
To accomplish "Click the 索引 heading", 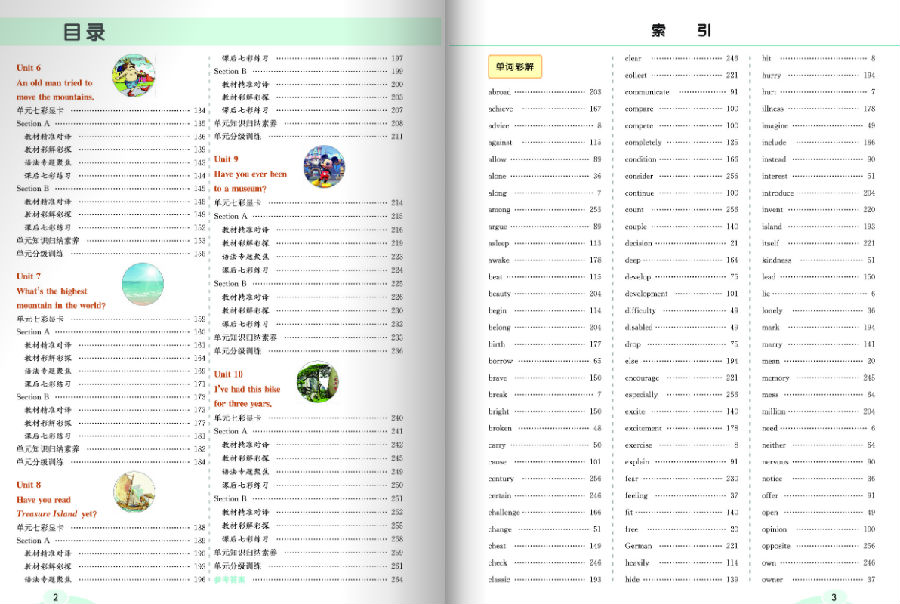I will 681,30.
